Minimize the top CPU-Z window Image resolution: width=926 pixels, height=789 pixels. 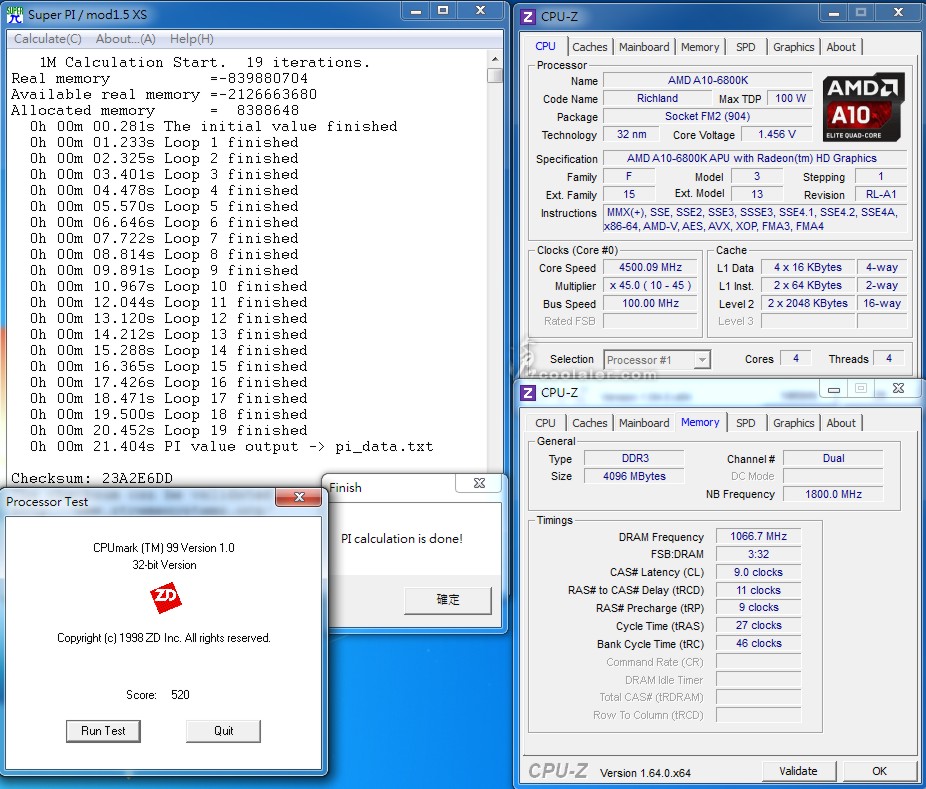coord(834,13)
